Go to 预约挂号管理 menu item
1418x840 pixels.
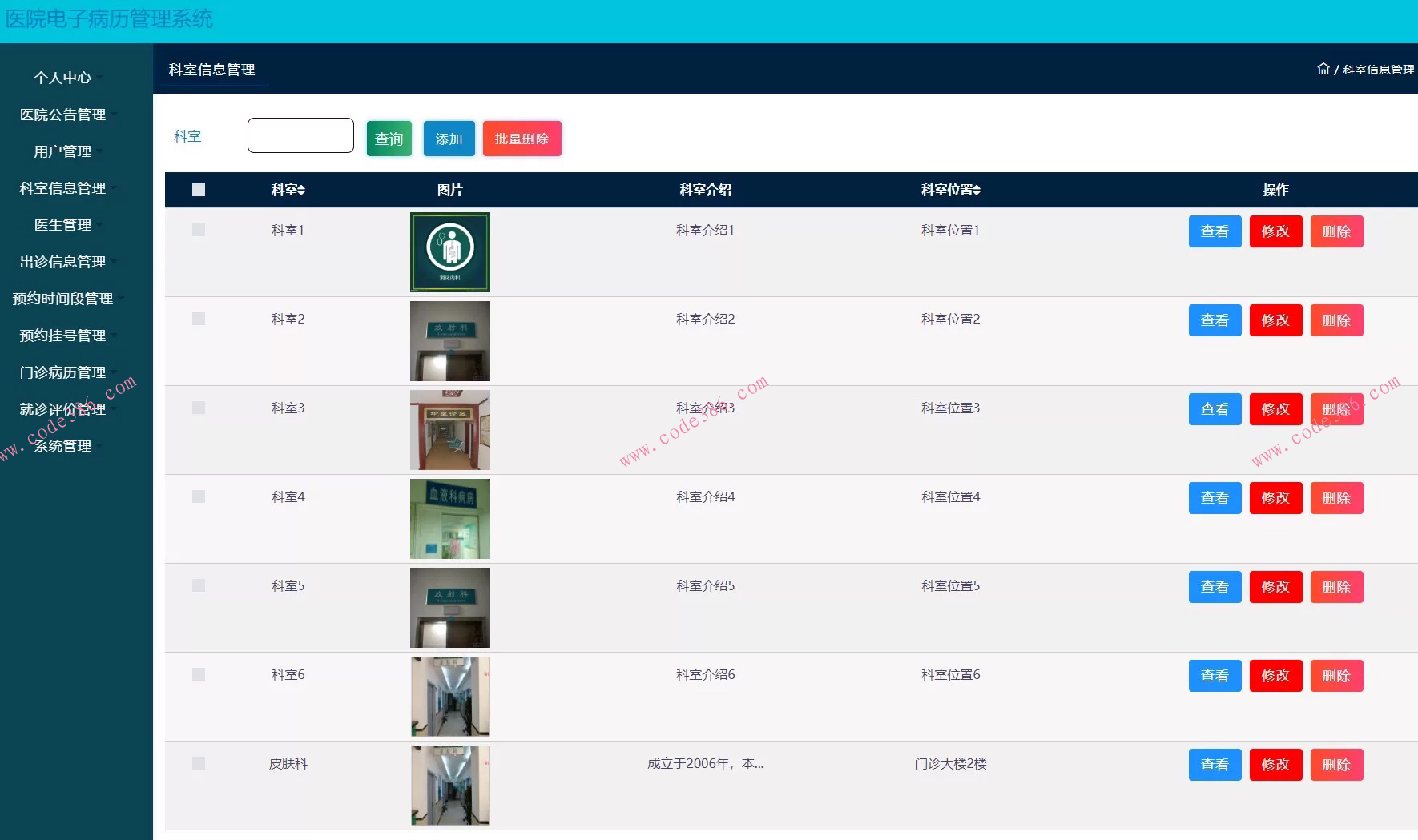coord(62,336)
